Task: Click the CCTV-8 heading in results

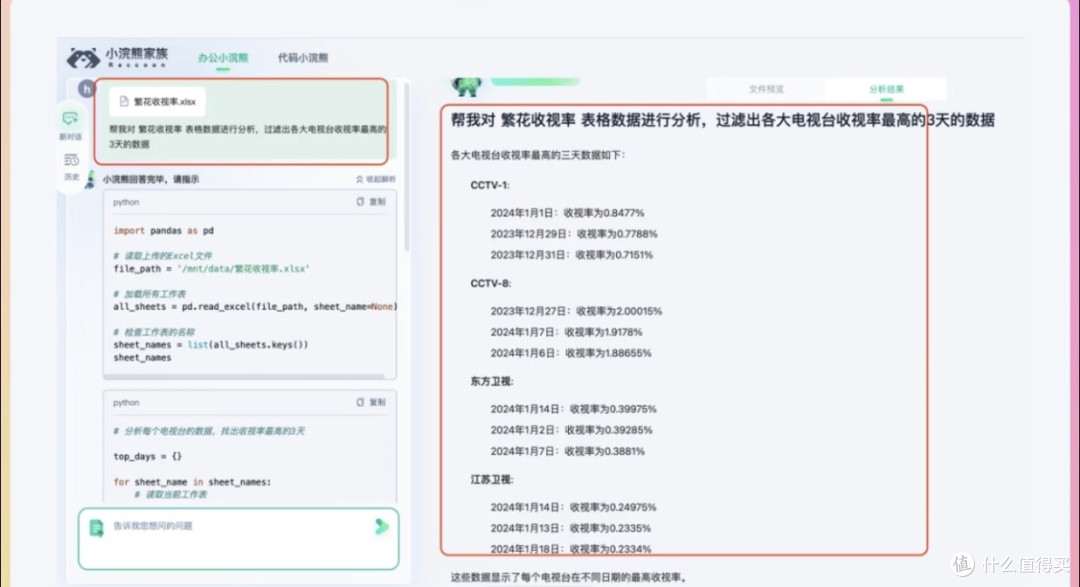Action: 490,283
